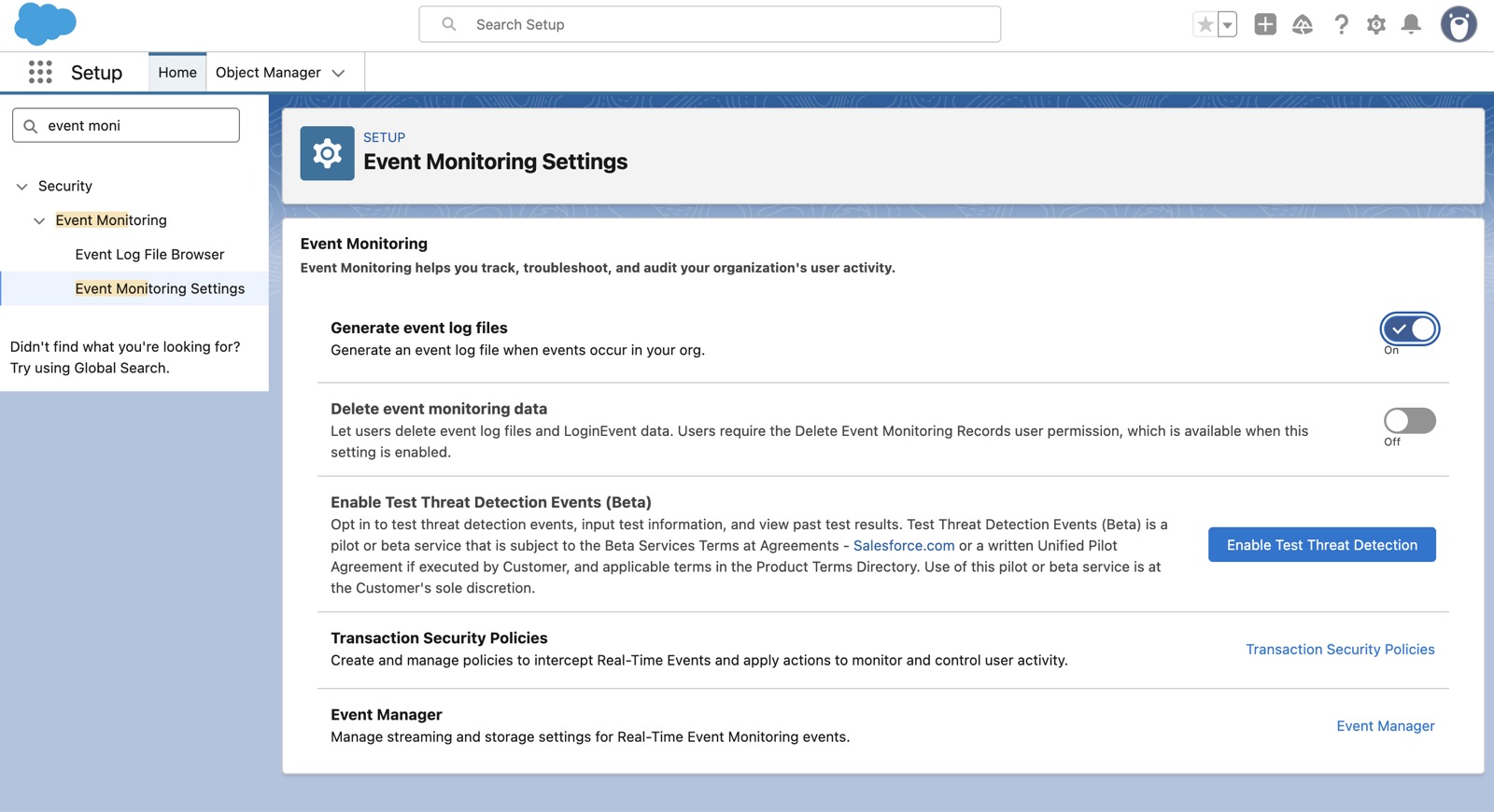Screen dimensions: 1494x812
Task: Switch to the Home tab
Action: click(177, 72)
